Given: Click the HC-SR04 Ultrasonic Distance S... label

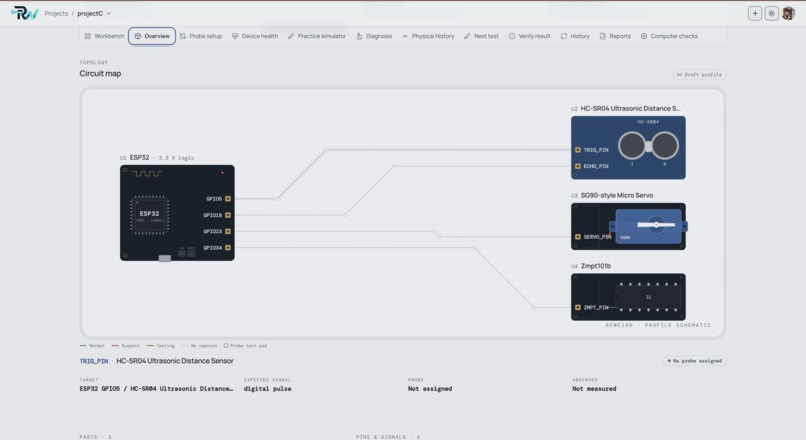Looking at the screenshot, I should [x=630, y=108].
